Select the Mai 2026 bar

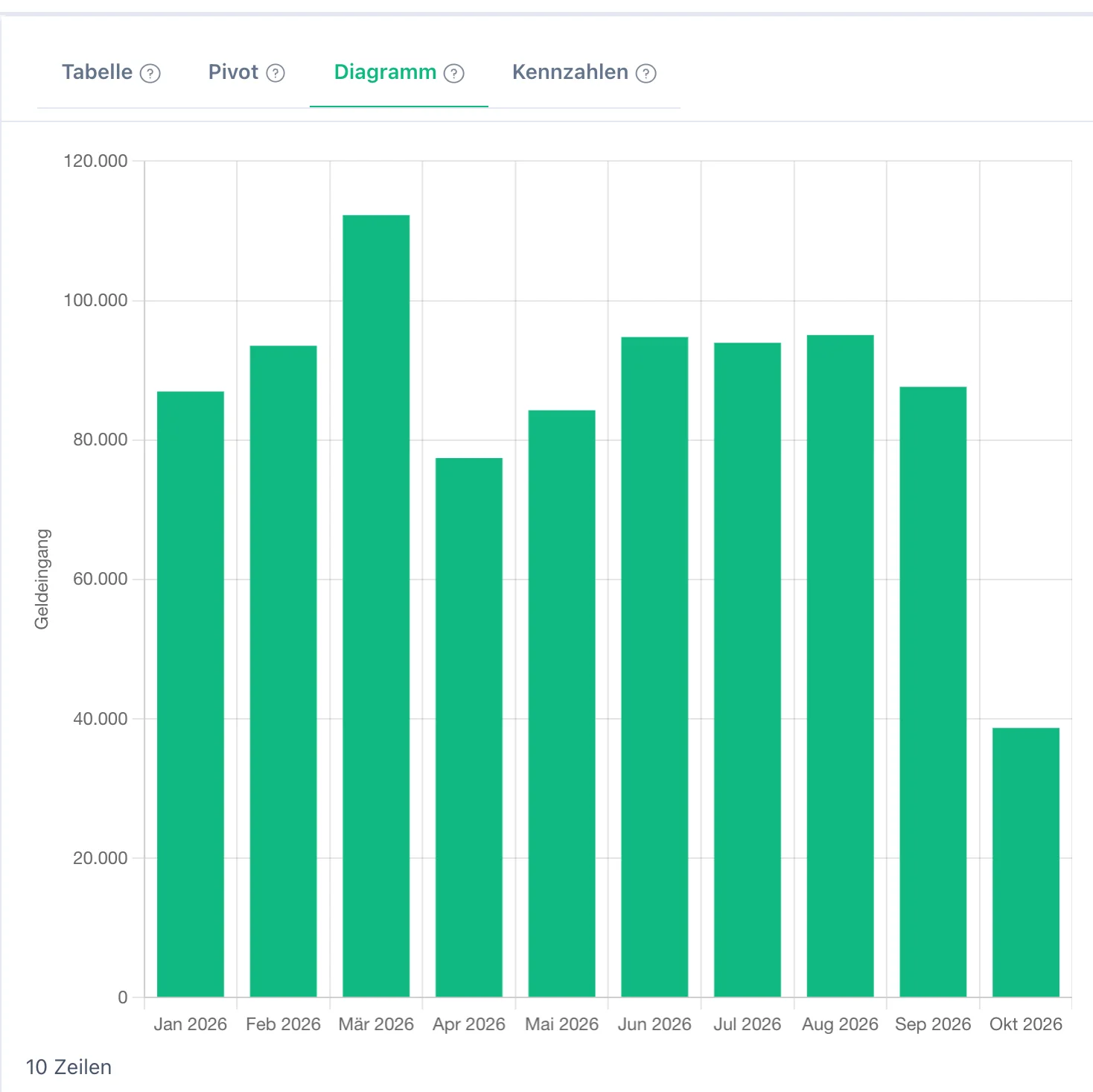562,704
